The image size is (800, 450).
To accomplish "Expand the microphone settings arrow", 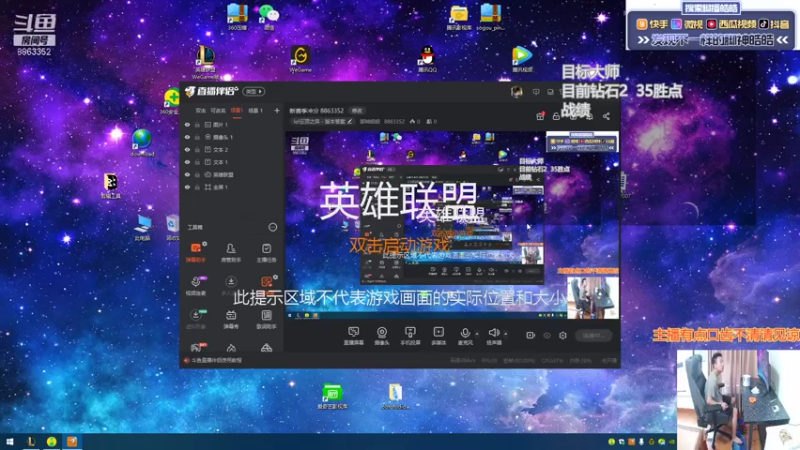I will (477, 334).
